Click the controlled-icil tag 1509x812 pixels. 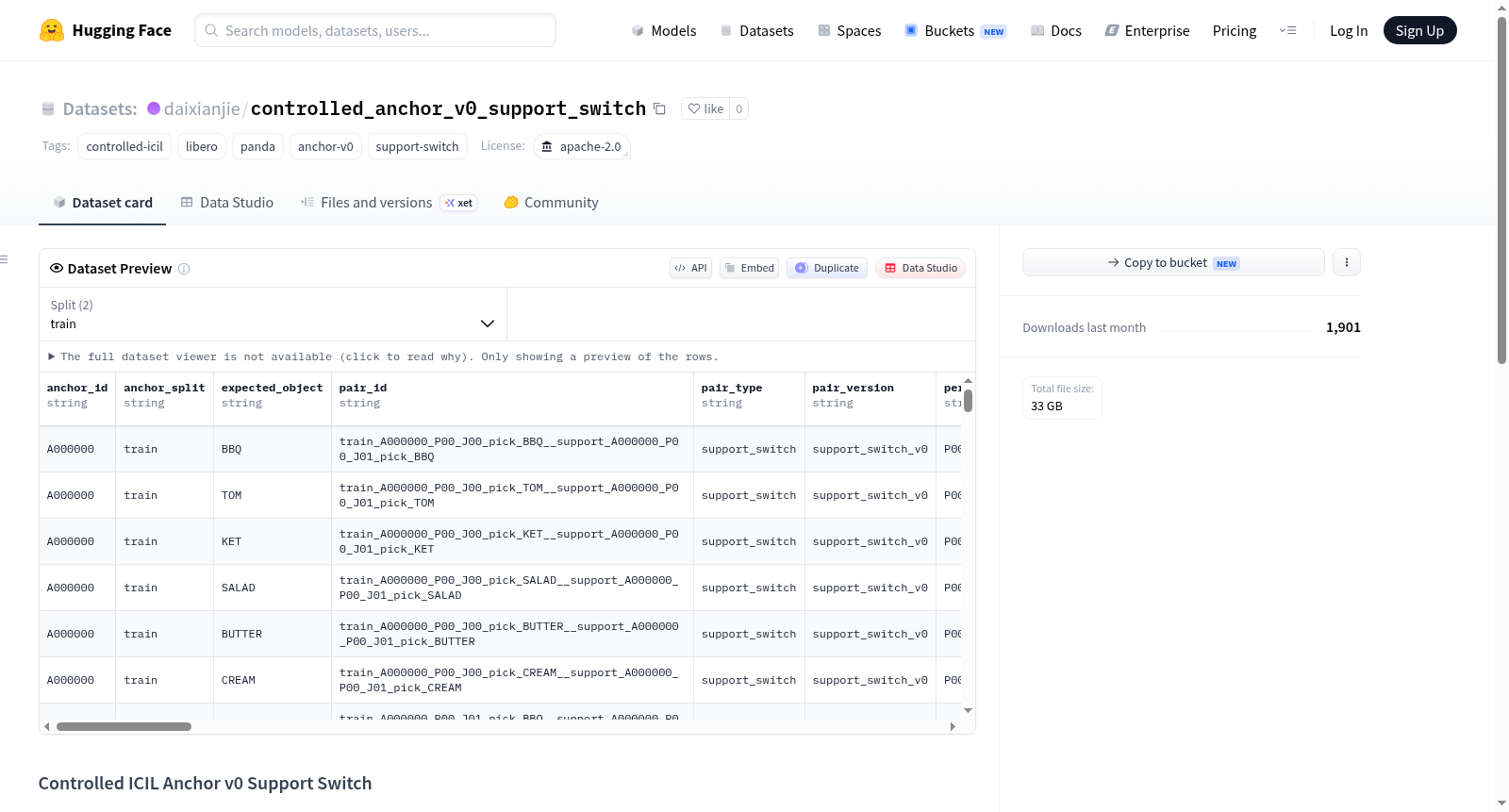(124, 146)
